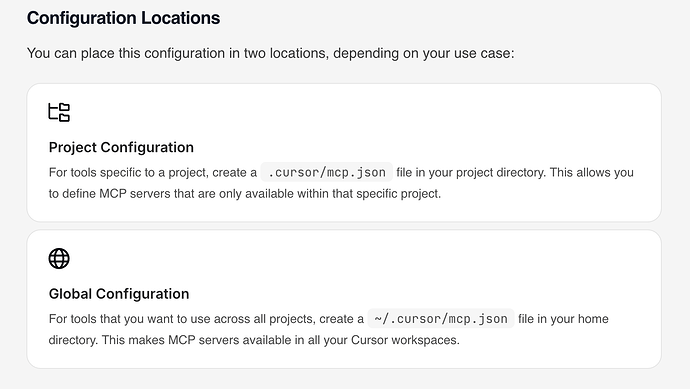Open the Project Configuration card title
The image size is (690, 389).
[x=121, y=147]
